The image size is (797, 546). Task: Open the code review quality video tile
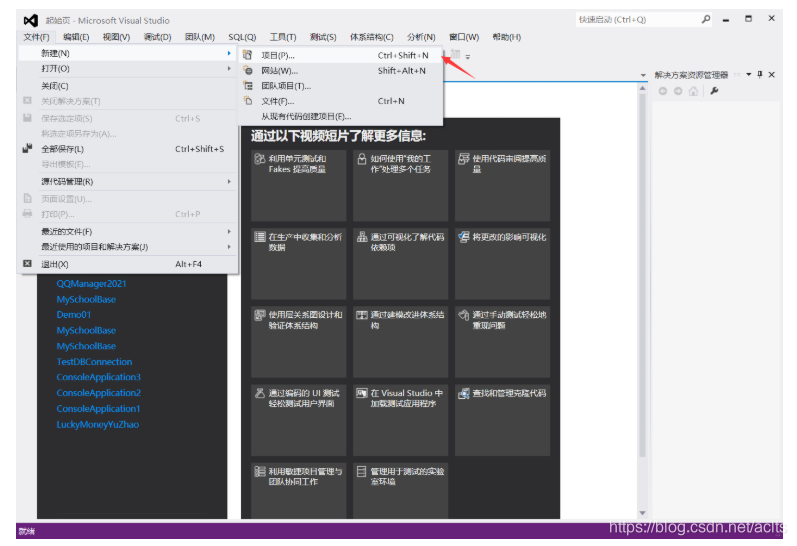[502, 185]
